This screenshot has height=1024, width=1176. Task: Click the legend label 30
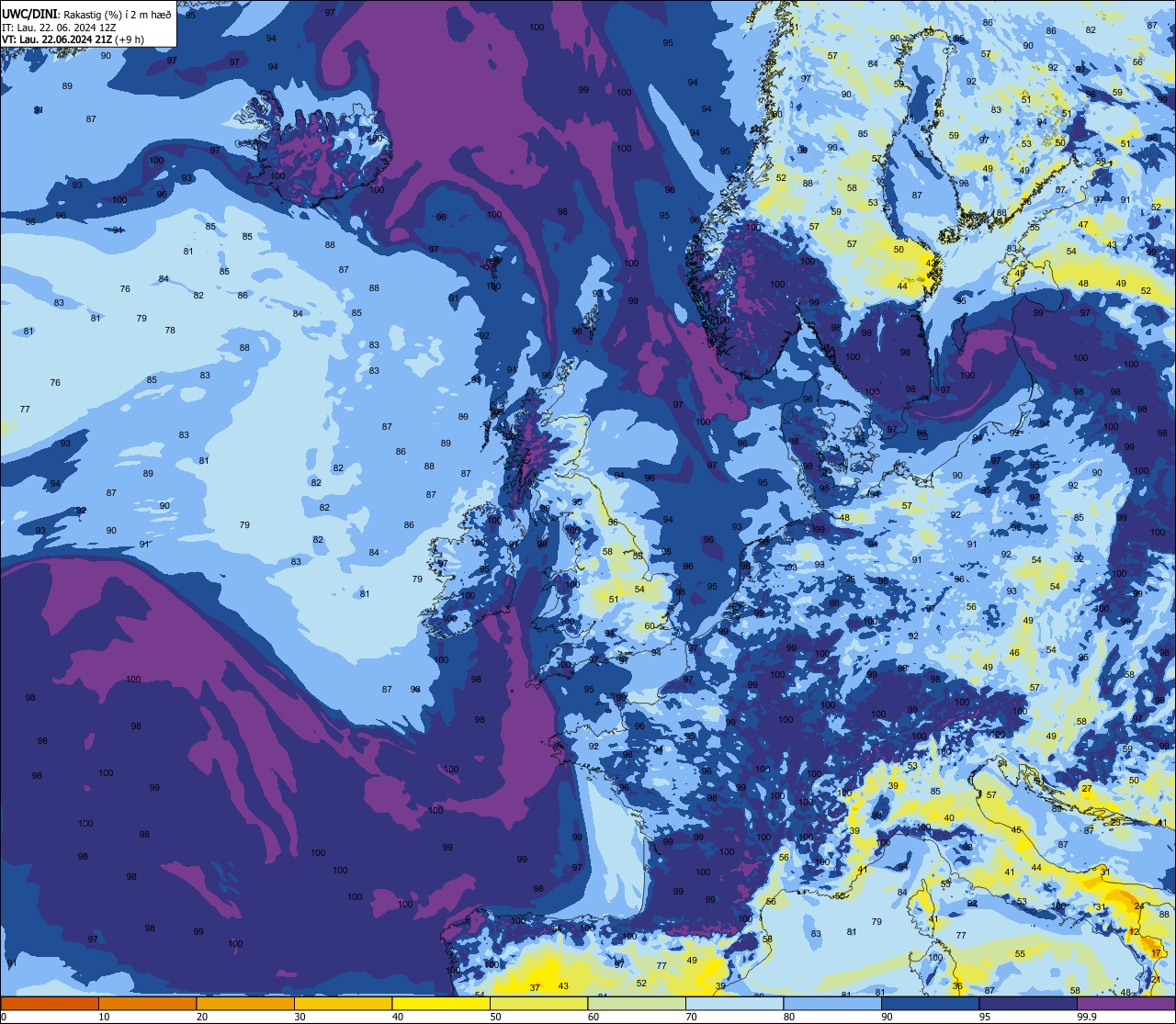(x=300, y=1017)
